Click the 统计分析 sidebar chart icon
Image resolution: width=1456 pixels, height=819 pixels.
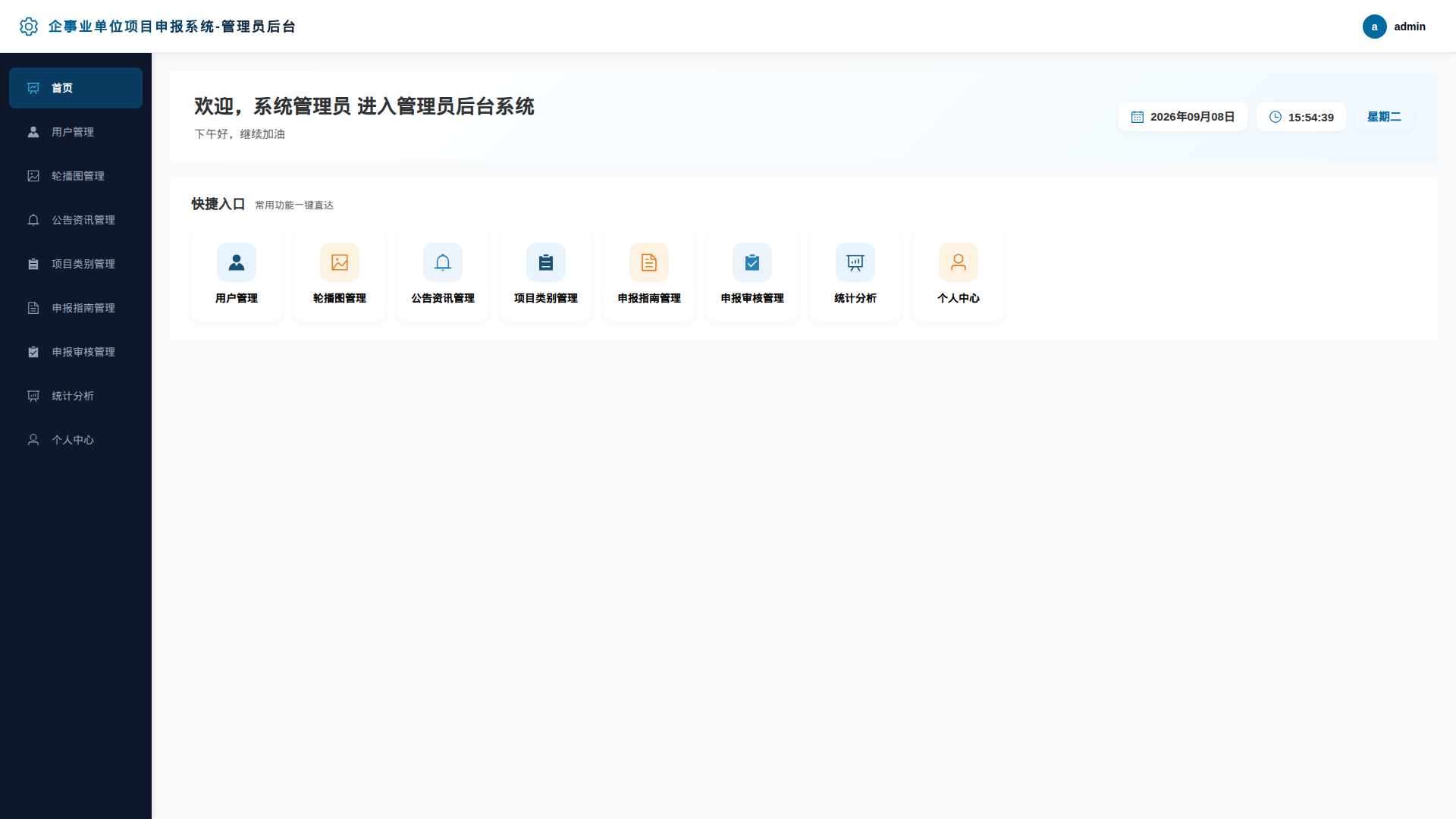[33, 396]
